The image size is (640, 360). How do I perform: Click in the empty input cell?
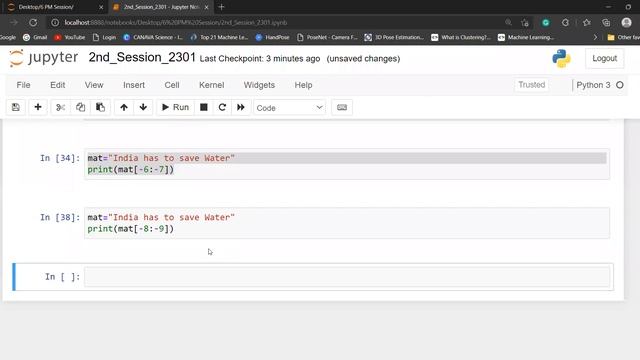coord(347,277)
